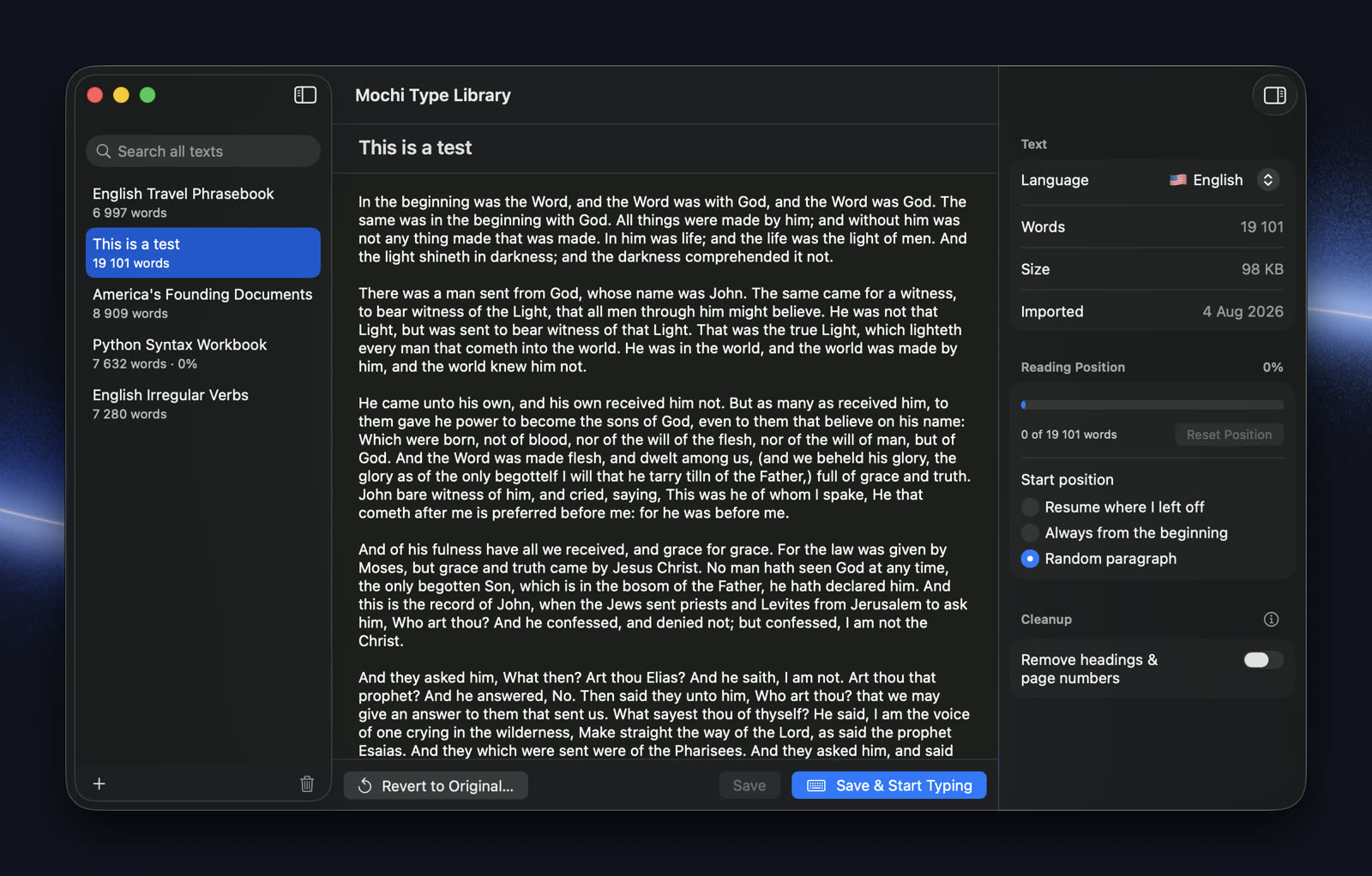1372x876 pixels.
Task: Click the Reading Position 0% value
Action: [1273, 367]
